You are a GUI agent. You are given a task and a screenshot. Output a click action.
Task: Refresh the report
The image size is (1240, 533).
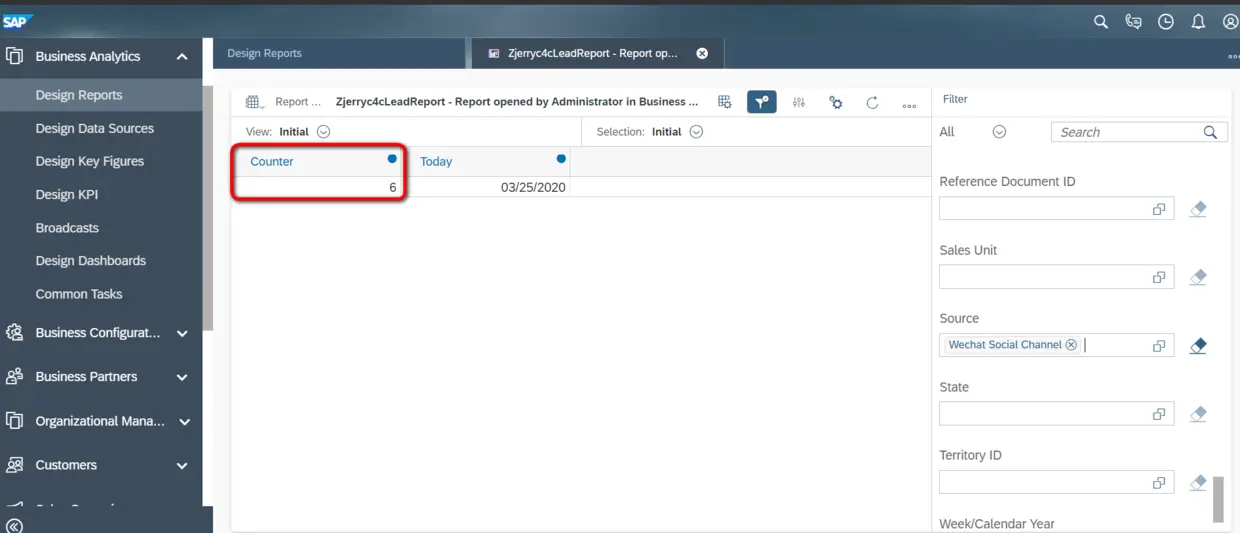pos(872,102)
